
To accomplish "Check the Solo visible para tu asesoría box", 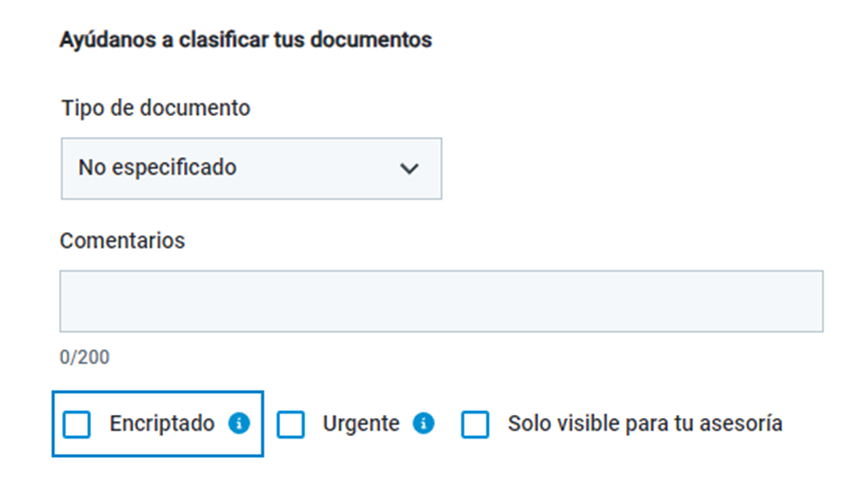I will [x=475, y=424].
